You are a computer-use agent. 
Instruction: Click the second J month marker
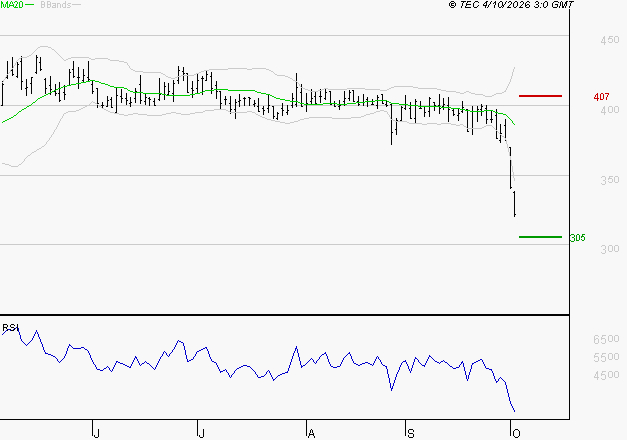click(x=202, y=434)
